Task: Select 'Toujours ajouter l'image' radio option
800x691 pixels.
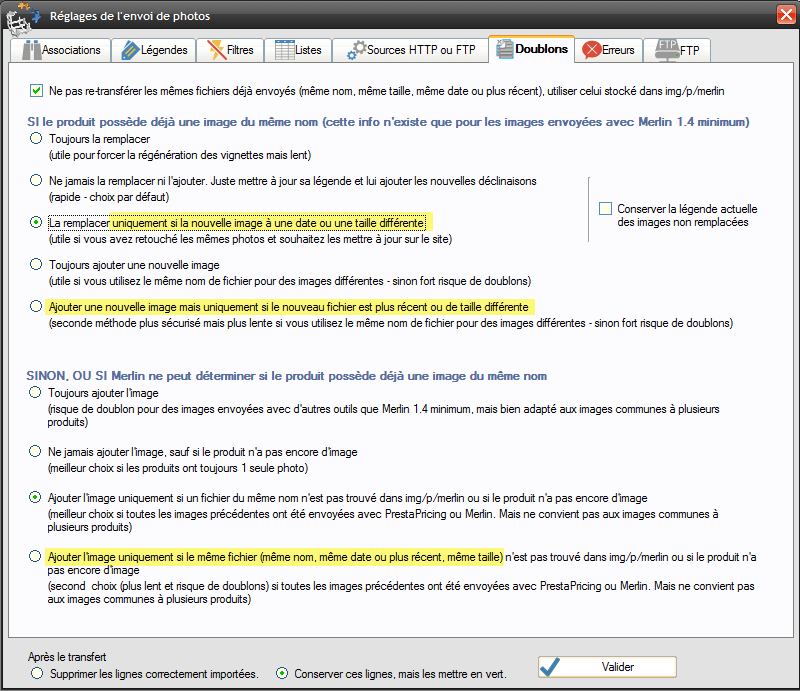Action: tap(37, 395)
